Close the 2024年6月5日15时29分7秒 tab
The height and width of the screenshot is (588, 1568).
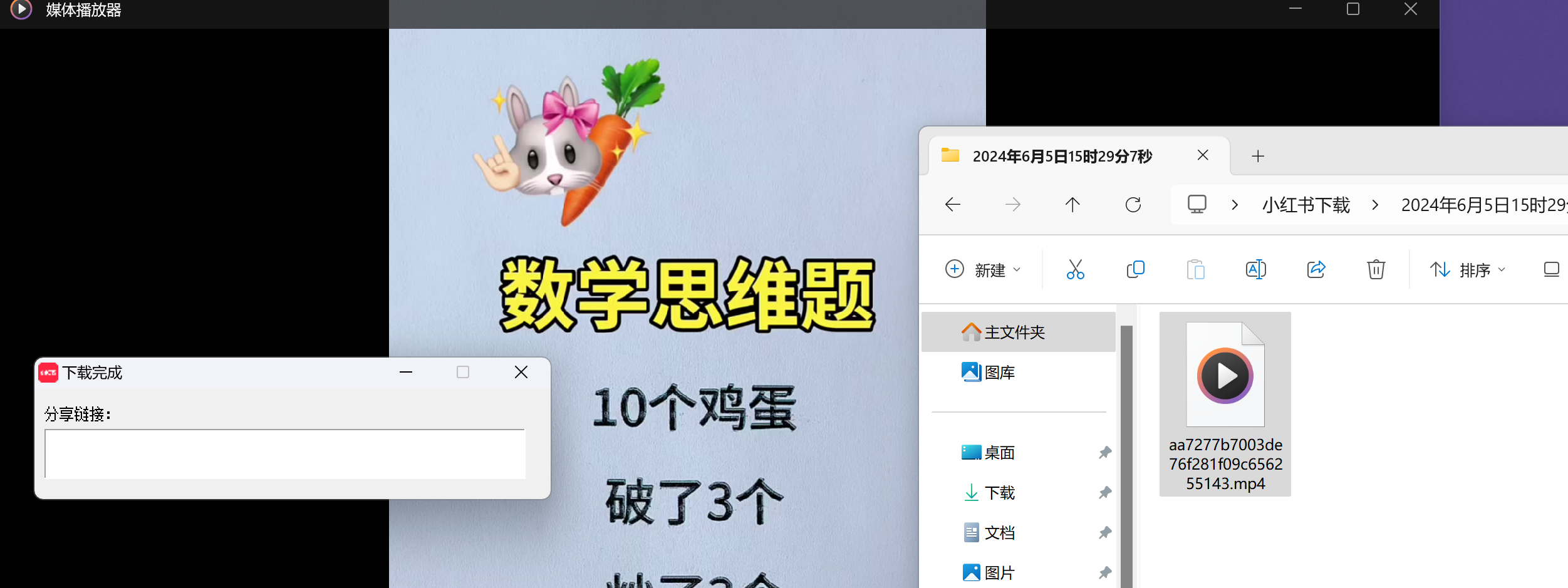coord(1203,155)
